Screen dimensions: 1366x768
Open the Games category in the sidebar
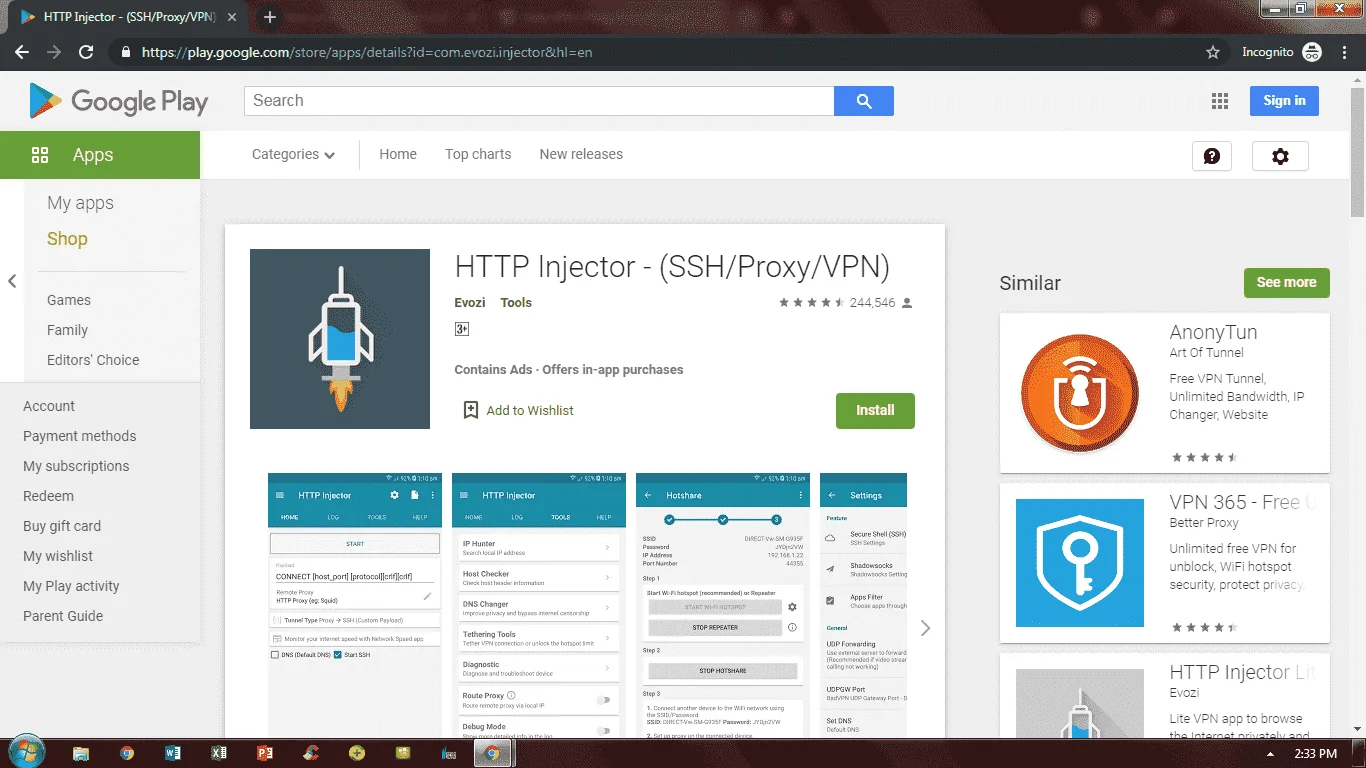(69, 300)
